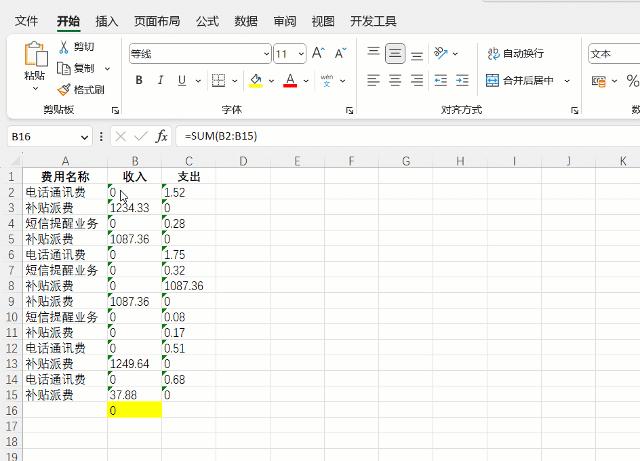Open alignment group dialog launcher

(x=575, y=110)
